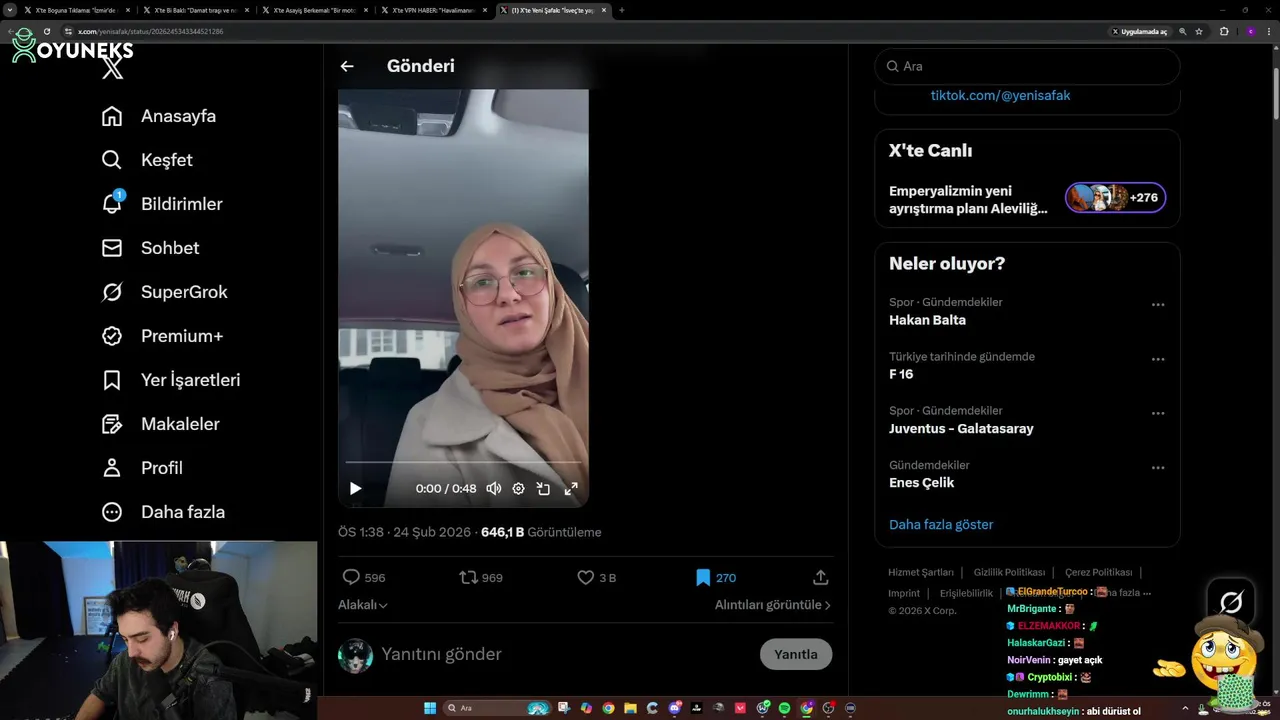Open Gizlilik Politikası footer link
Screen dimensions: 1280x720
coord(1010,572)
